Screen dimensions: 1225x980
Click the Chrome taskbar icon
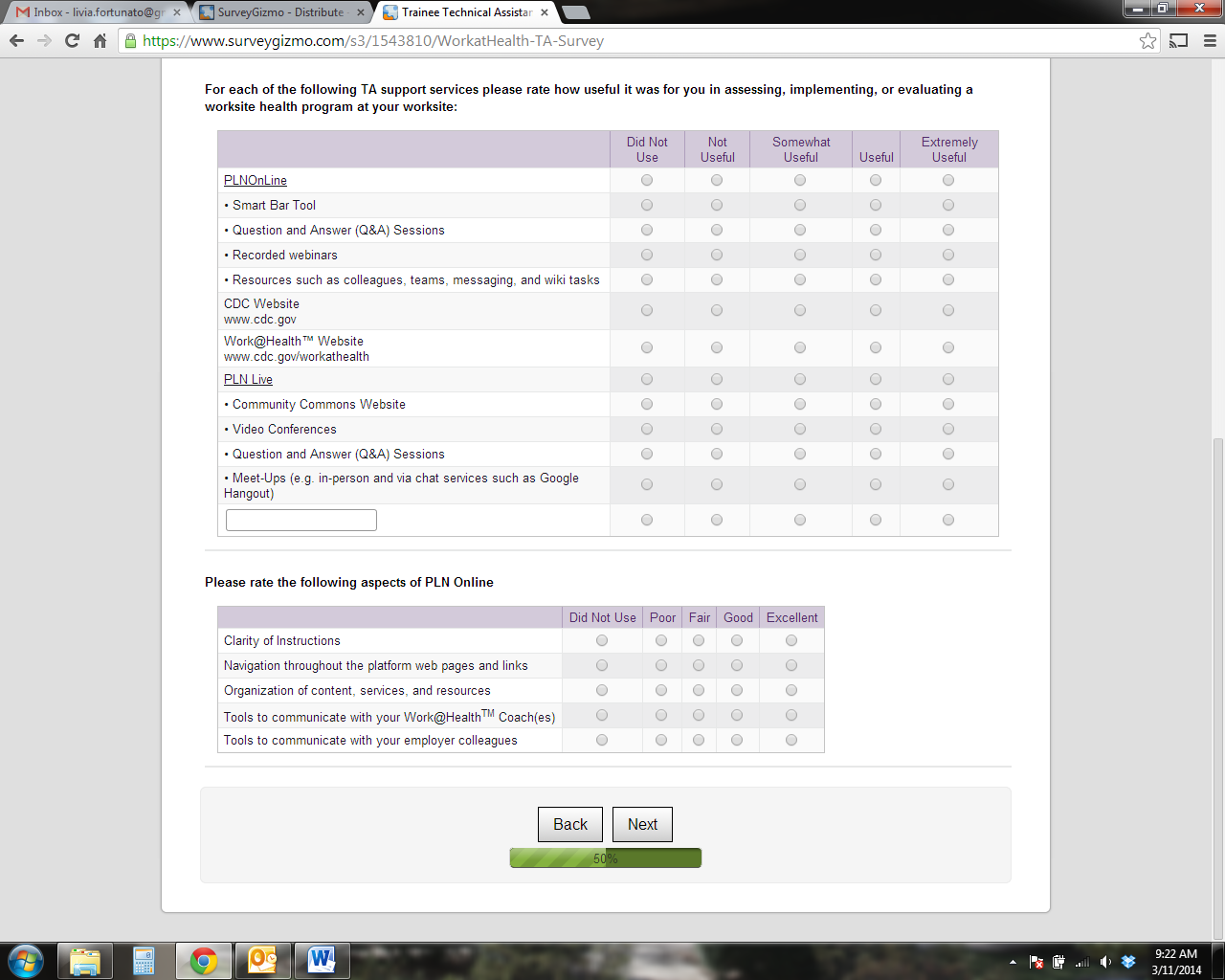tap(203, 961)
